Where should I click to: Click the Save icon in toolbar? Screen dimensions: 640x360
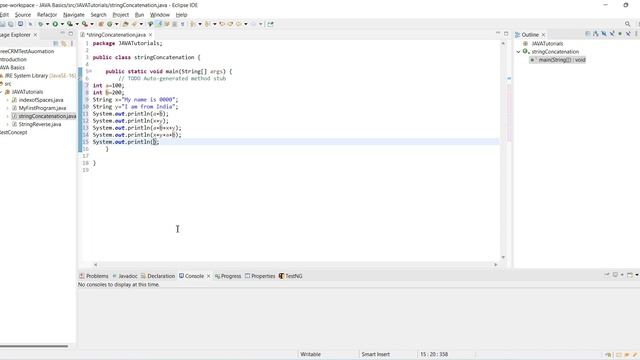[x=2, y=24]
